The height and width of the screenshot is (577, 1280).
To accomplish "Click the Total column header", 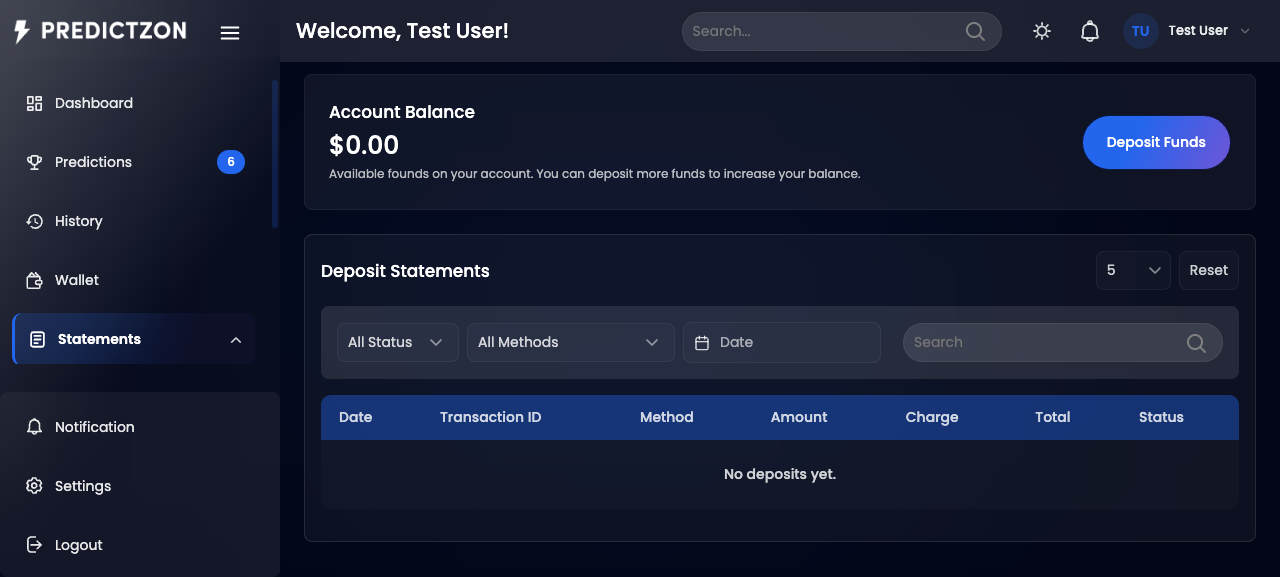I will pyautogui.click(x=1052, y=417).
